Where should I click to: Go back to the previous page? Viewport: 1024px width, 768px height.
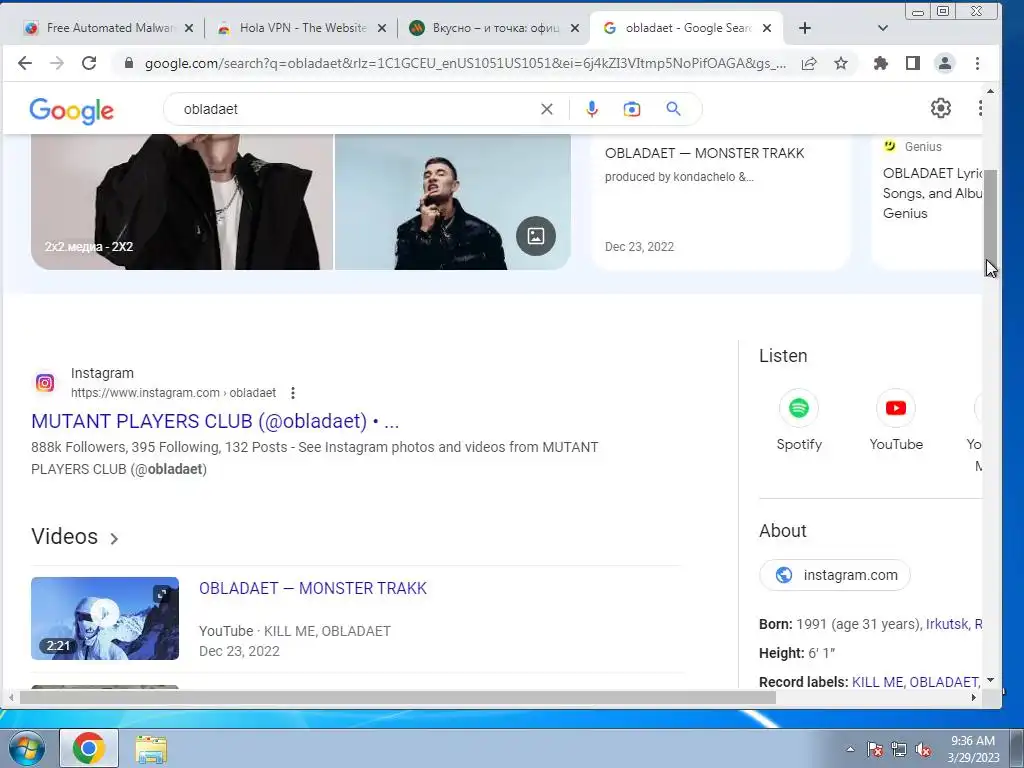[25, 63]
